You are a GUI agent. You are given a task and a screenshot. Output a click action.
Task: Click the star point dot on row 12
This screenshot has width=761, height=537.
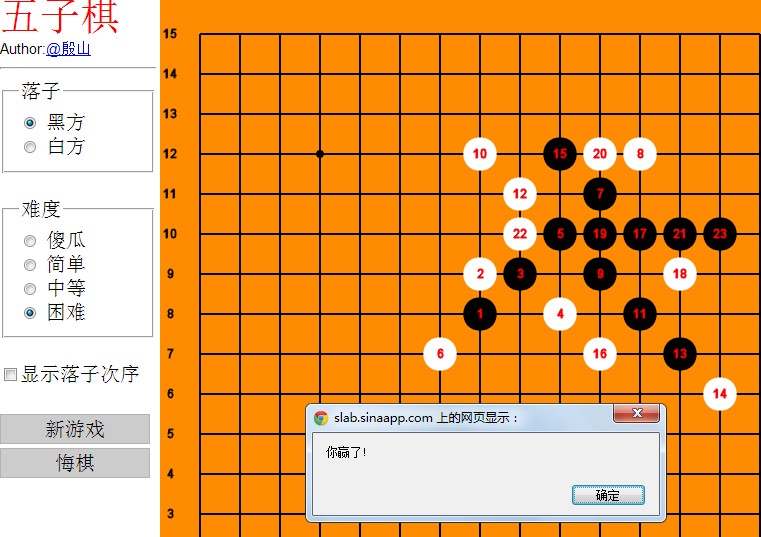320,154
